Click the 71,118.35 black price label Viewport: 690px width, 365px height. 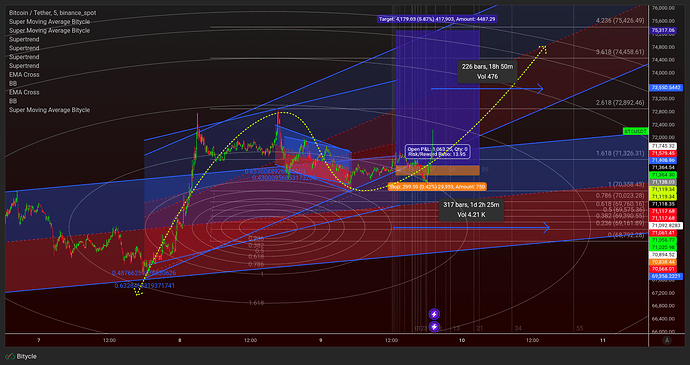(663, 204)
